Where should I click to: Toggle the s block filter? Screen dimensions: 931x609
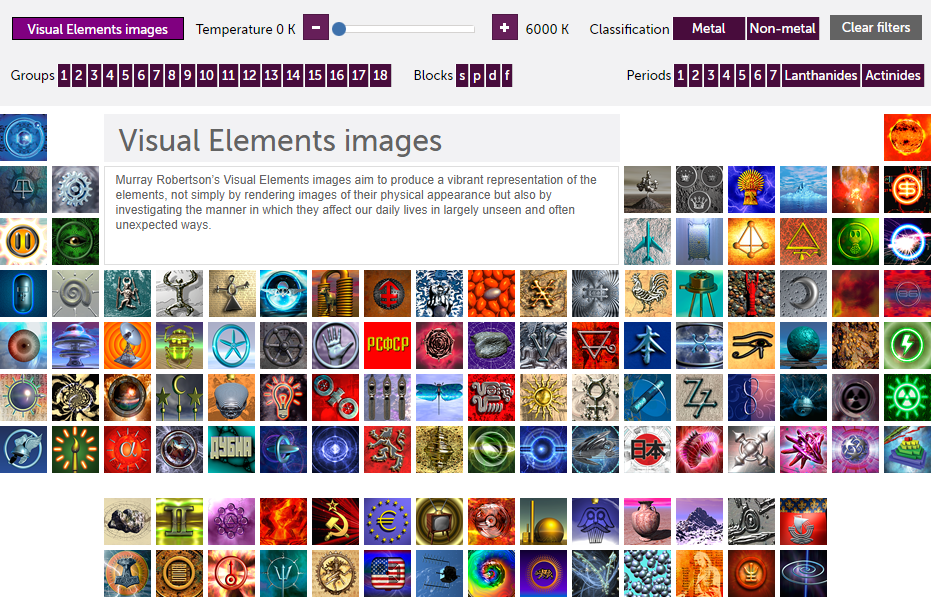coord(462,75)
